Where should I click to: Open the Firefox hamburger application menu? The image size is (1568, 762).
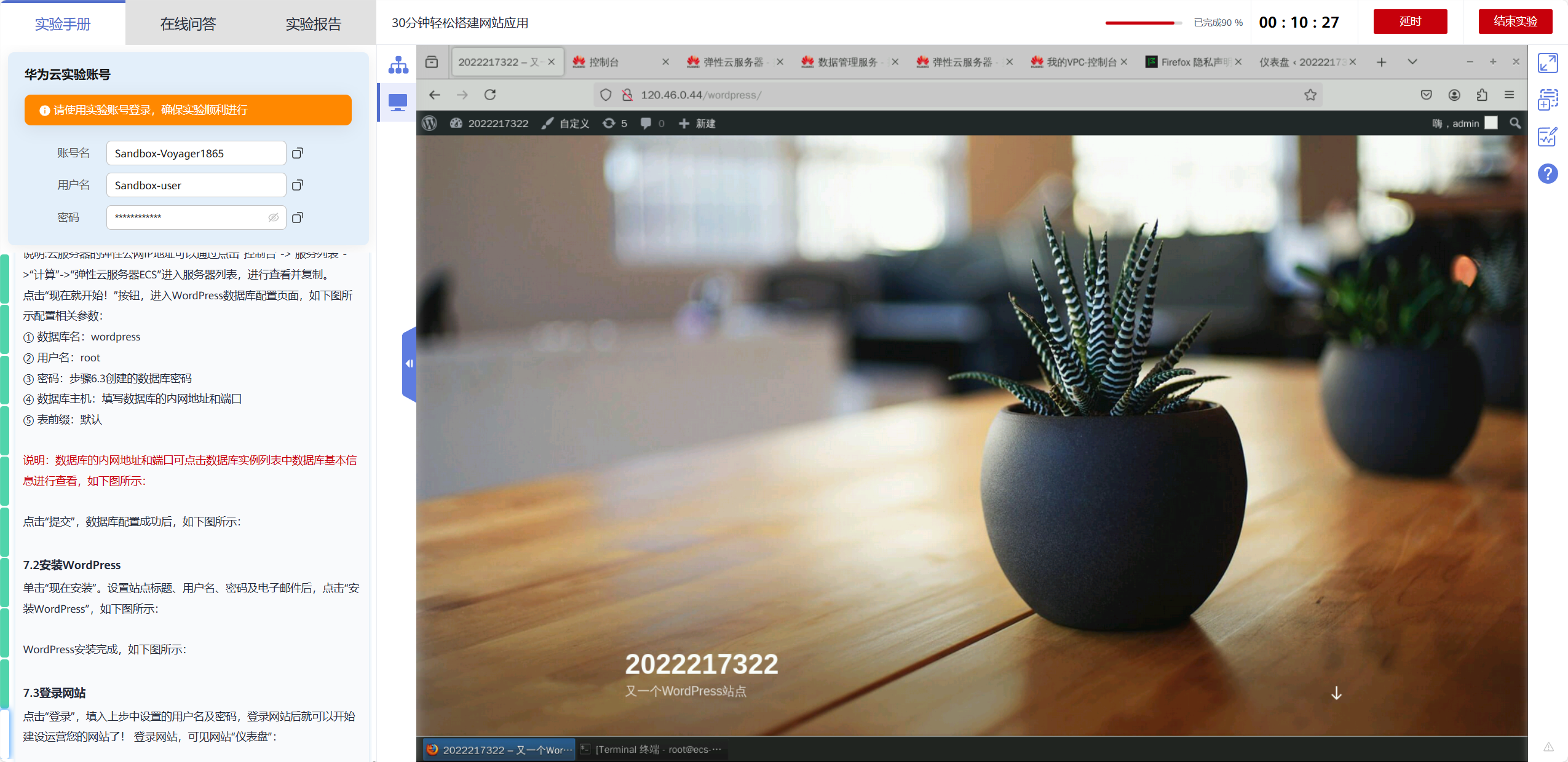[x=1509, y=95]
